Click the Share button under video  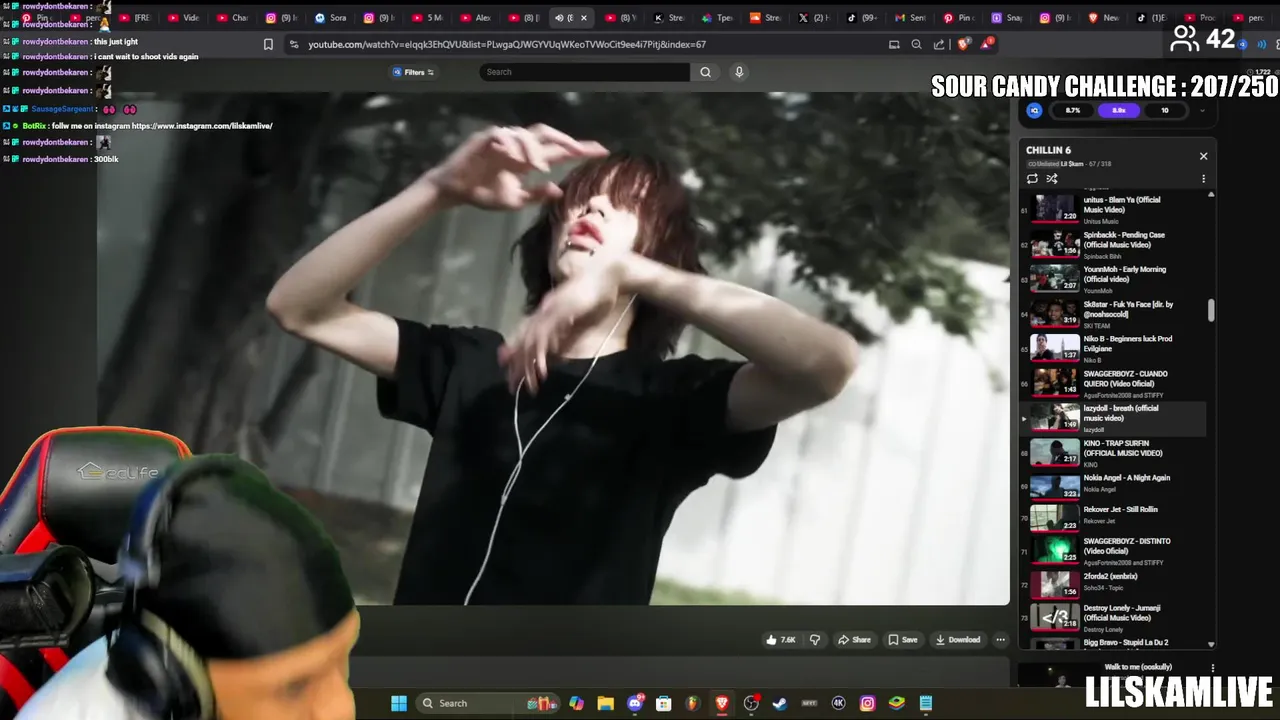tap(854, 640)
